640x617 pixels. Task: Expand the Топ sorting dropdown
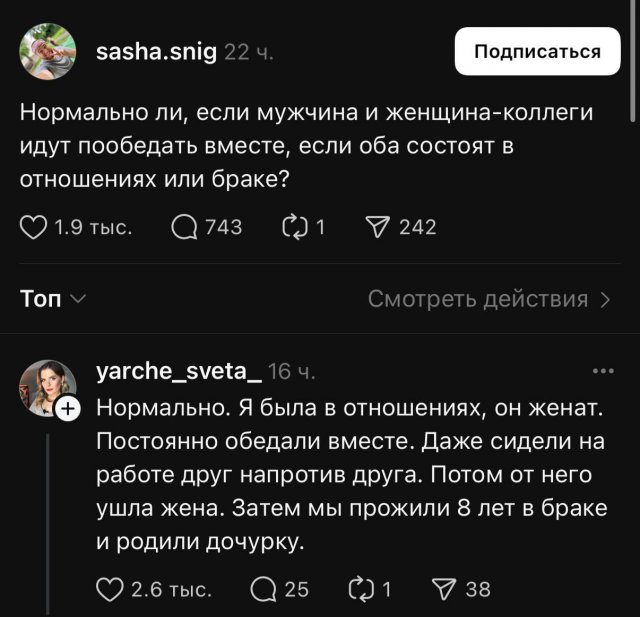coord(53,298)
